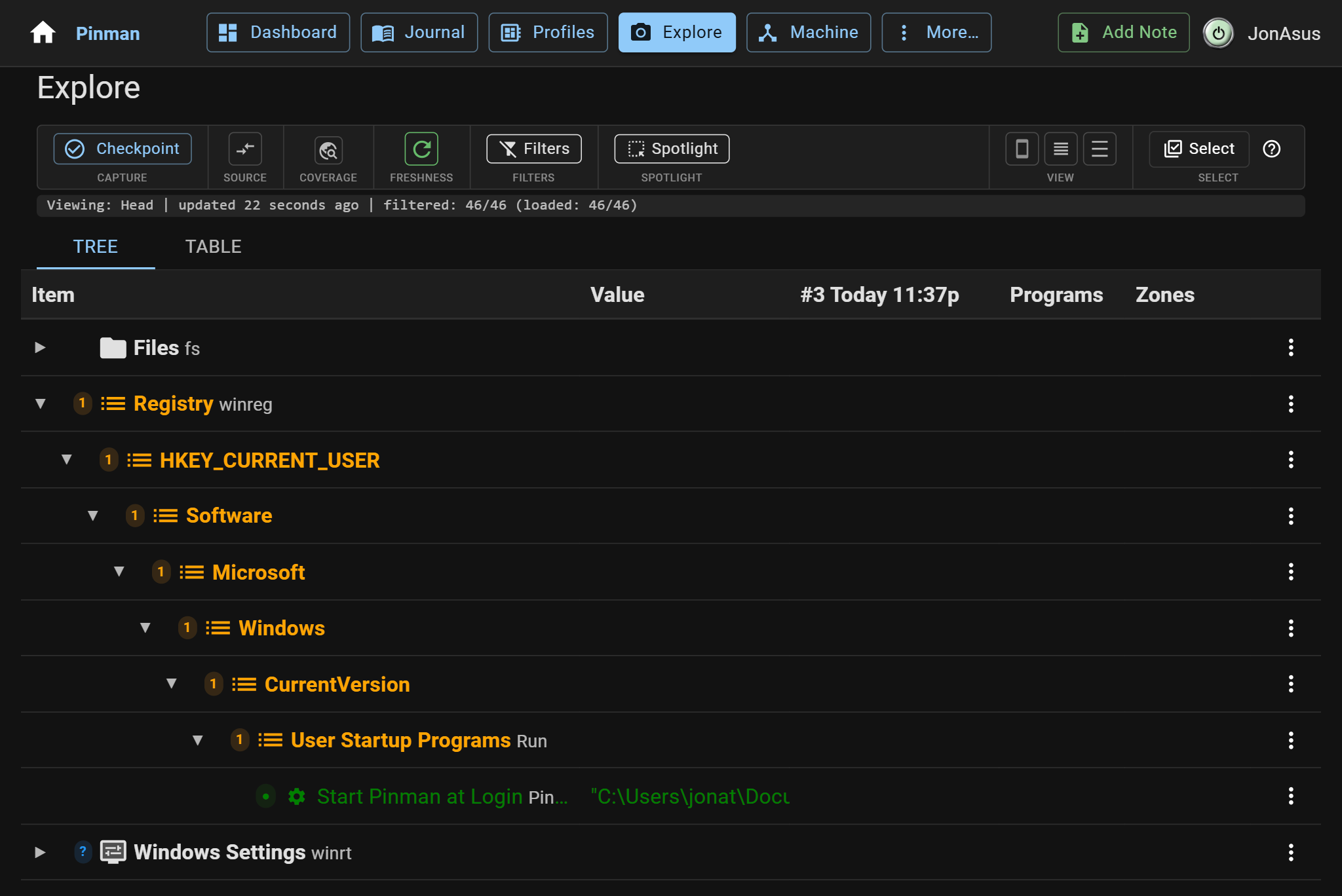Screen dimensions: 1342x896
Task: Open the Software row options menu
Action: [x=1291, y=515]
